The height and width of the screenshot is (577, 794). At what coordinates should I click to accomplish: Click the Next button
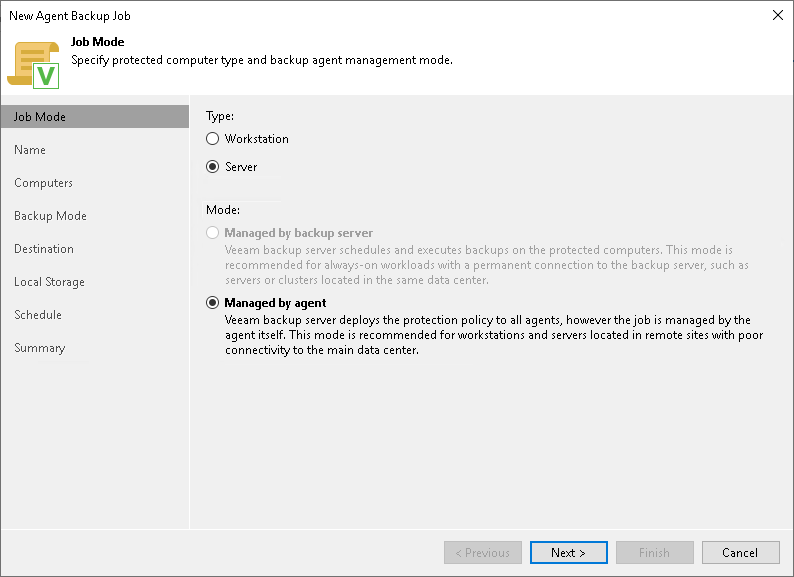pyautogui.click(x=569, y=553)
